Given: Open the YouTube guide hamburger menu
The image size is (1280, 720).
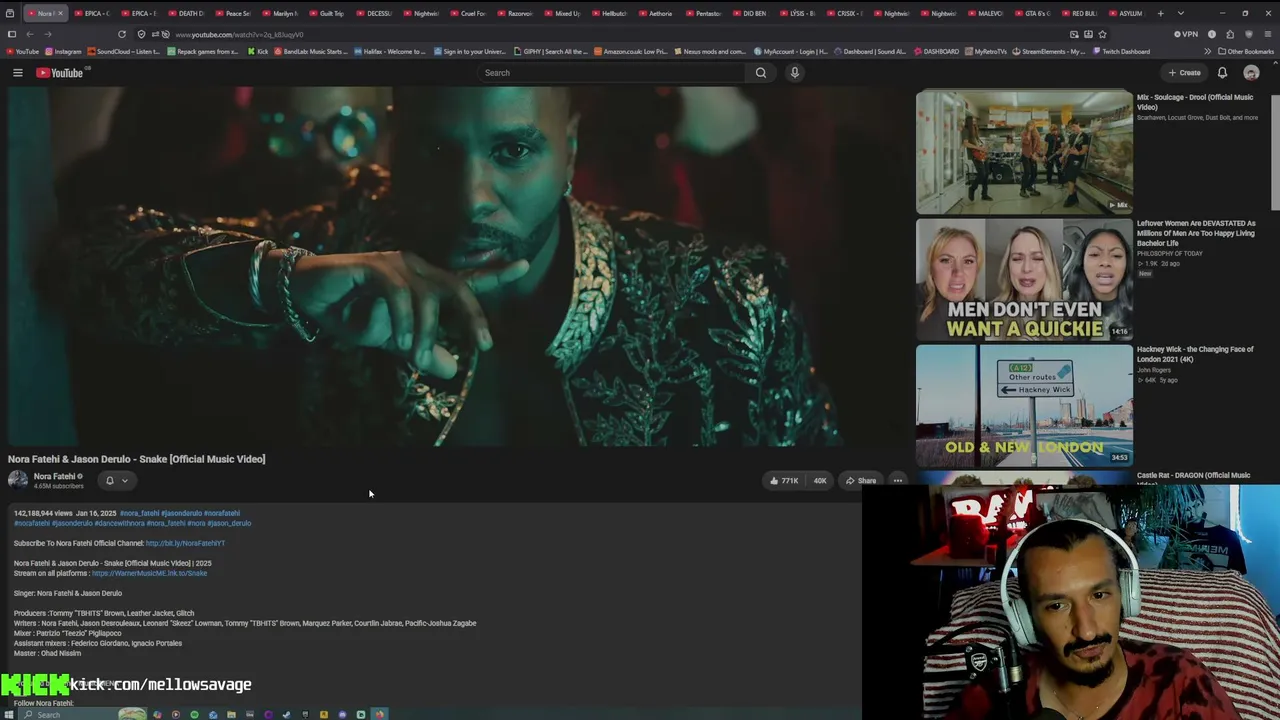Looking at the screenshot, I should pos(18,73).
